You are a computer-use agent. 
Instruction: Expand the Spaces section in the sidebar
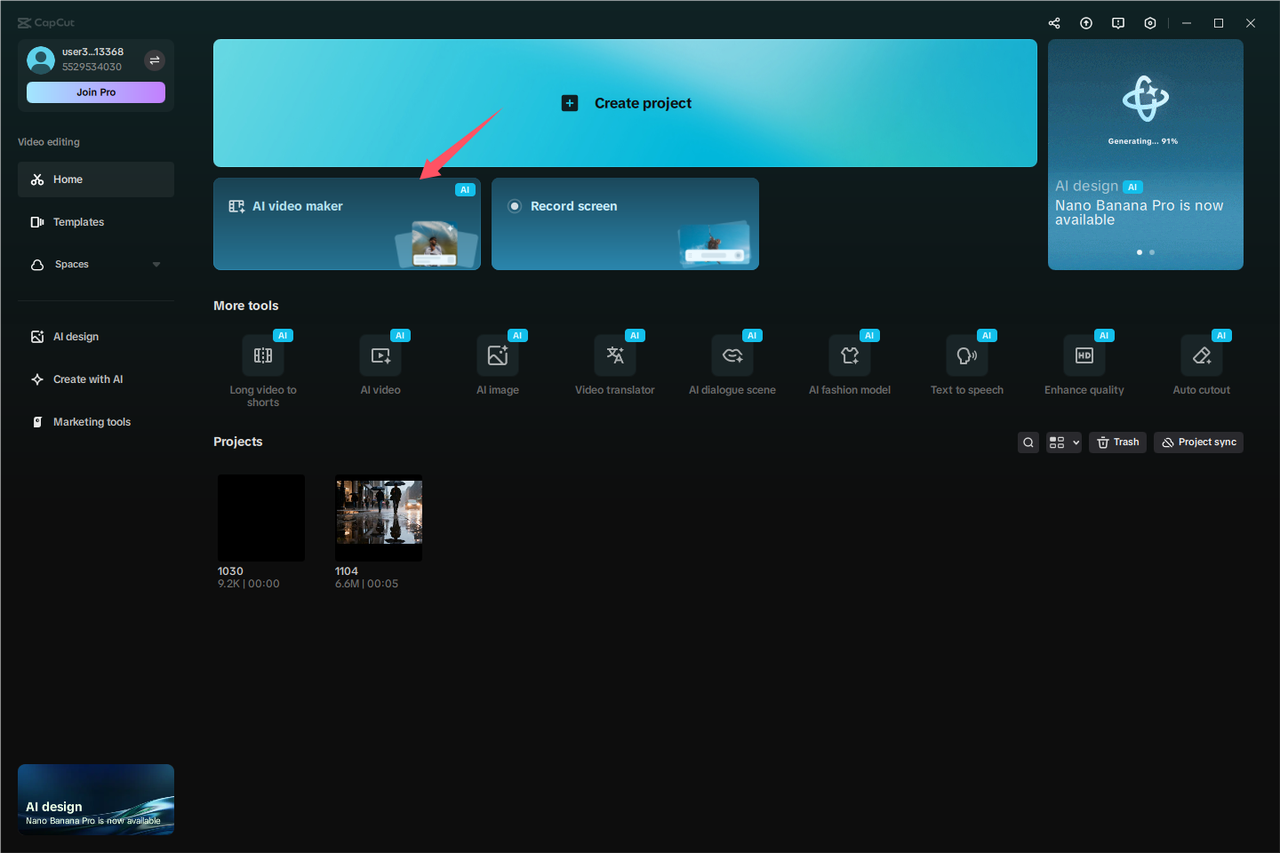(156, 264)
